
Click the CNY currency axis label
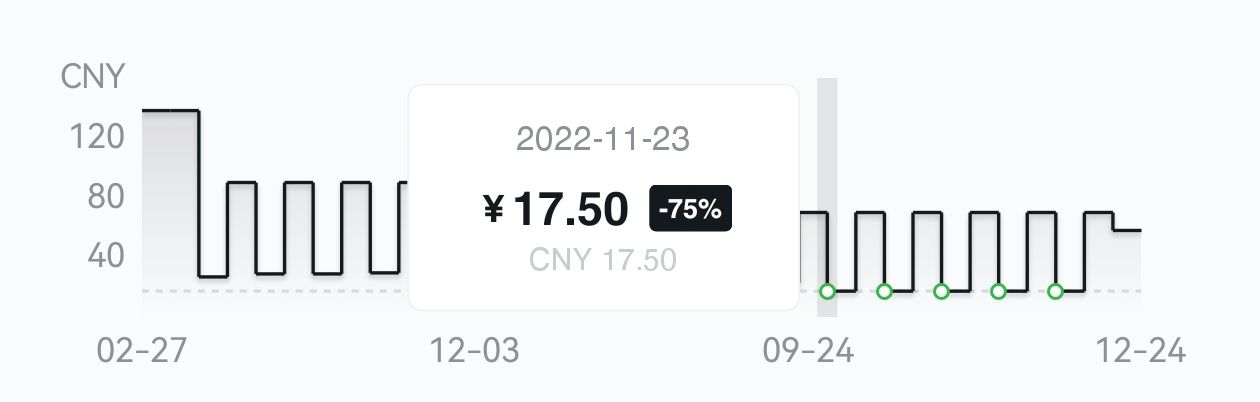pyautogui.click(x=93, y=77)
